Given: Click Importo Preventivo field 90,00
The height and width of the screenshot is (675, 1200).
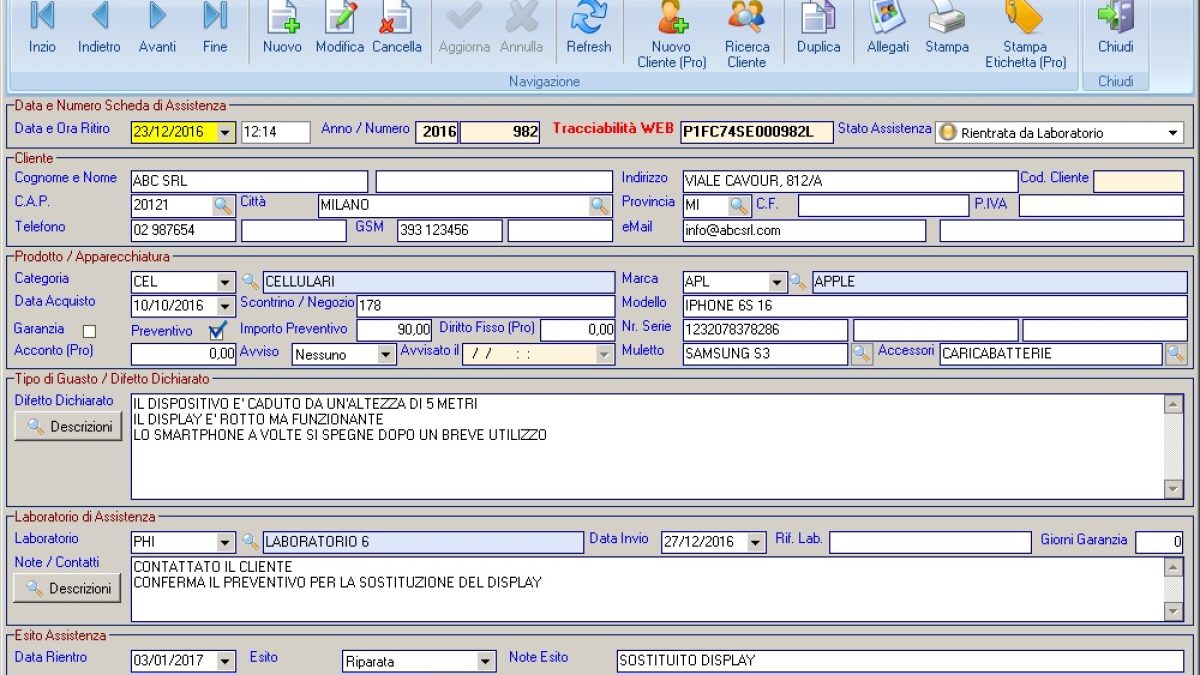Looking at the screenshot, I should click(x=395, y=330).
